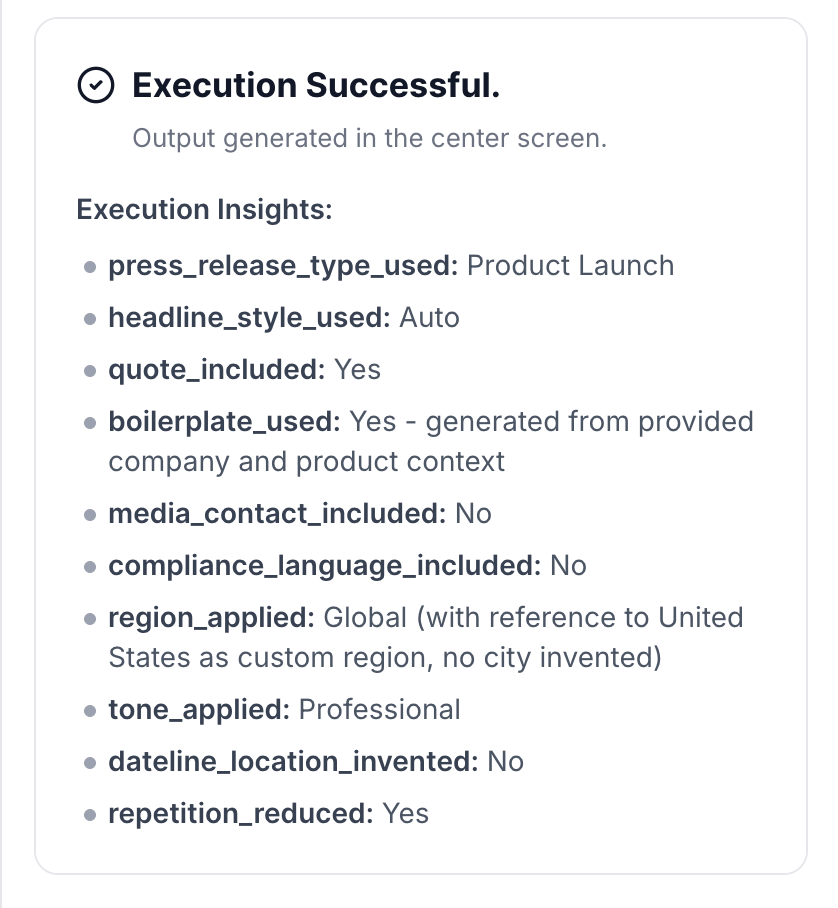The image size is (838, 908).
Task: Click the "Execution Successful." heading
Action: tap(316, 86)
